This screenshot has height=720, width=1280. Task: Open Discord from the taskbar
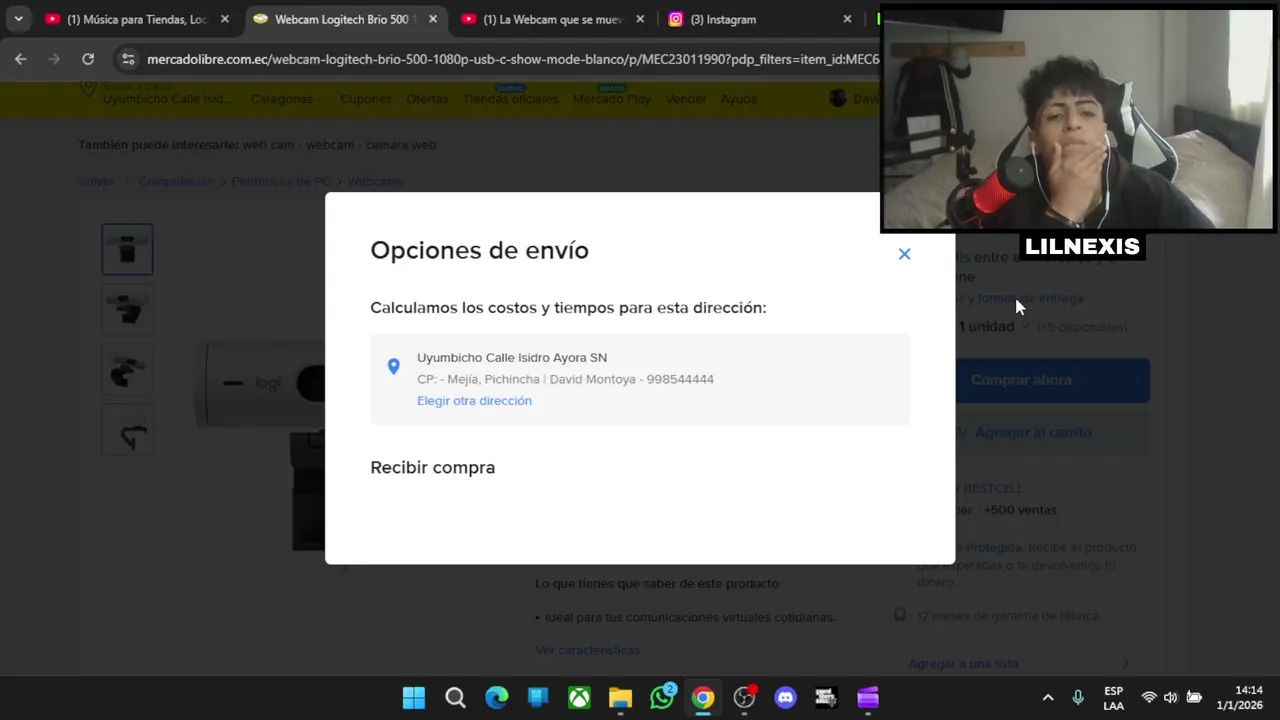(786, 698)
